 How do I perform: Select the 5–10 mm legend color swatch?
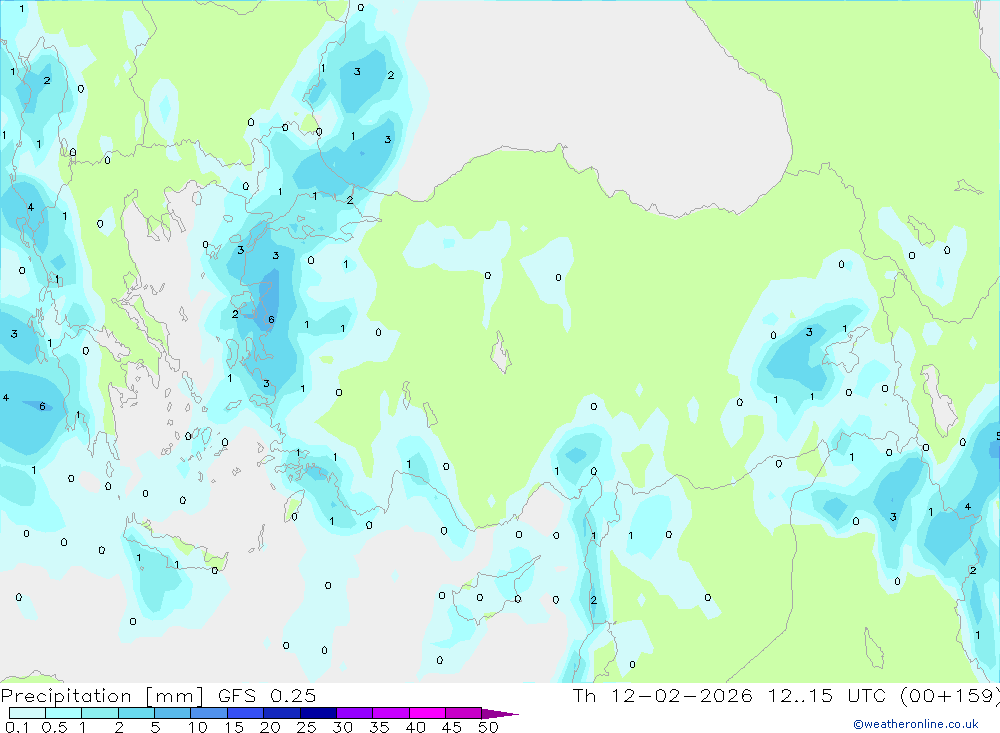click(173, 713)
